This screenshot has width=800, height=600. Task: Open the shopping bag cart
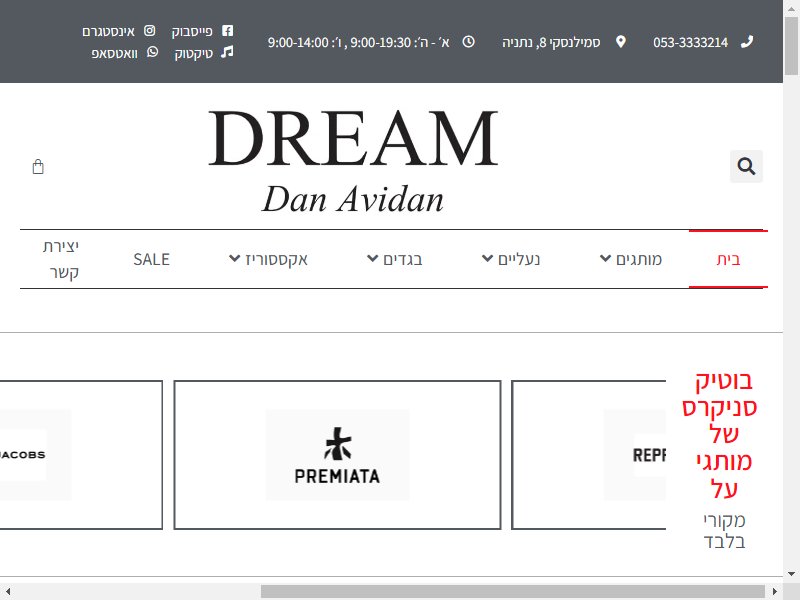coord(38,167)
